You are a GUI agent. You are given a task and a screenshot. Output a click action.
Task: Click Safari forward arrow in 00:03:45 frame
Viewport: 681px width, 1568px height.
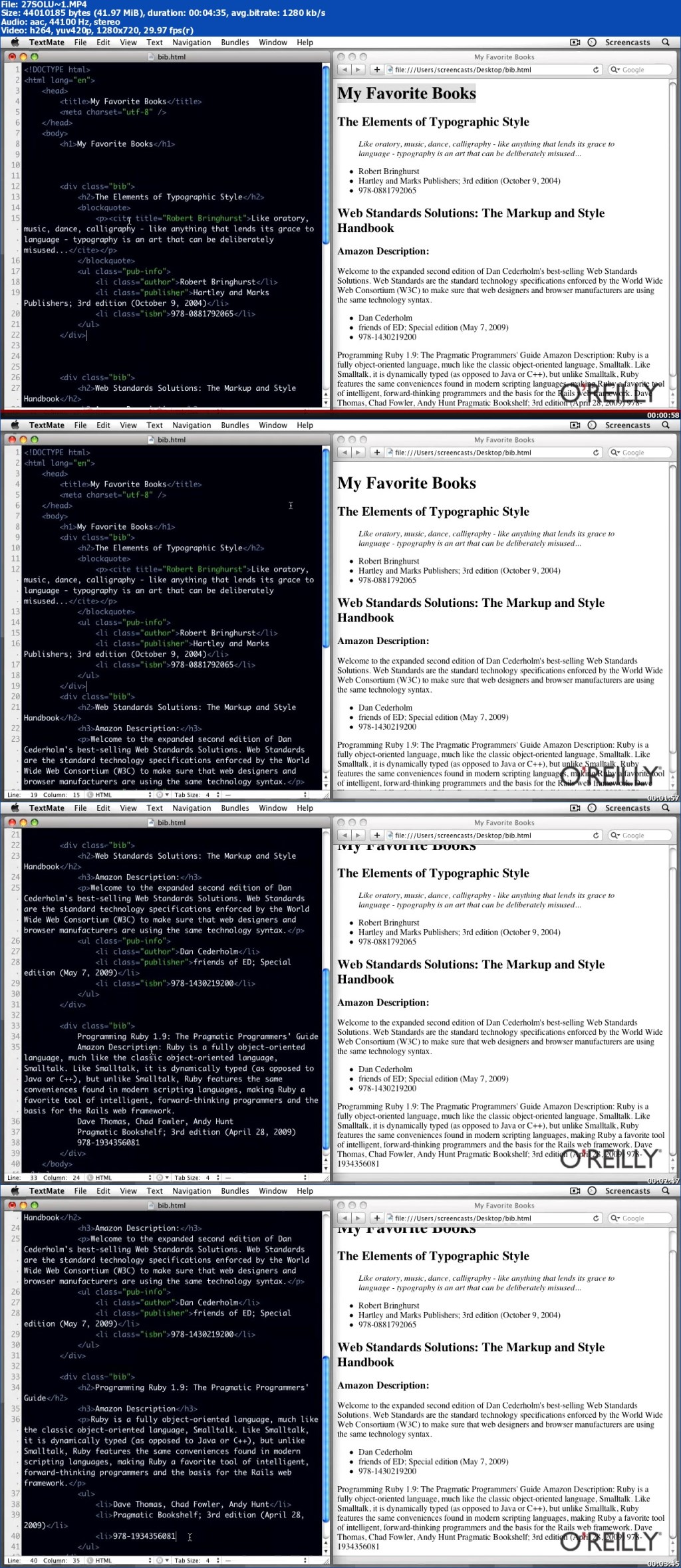358,1218
